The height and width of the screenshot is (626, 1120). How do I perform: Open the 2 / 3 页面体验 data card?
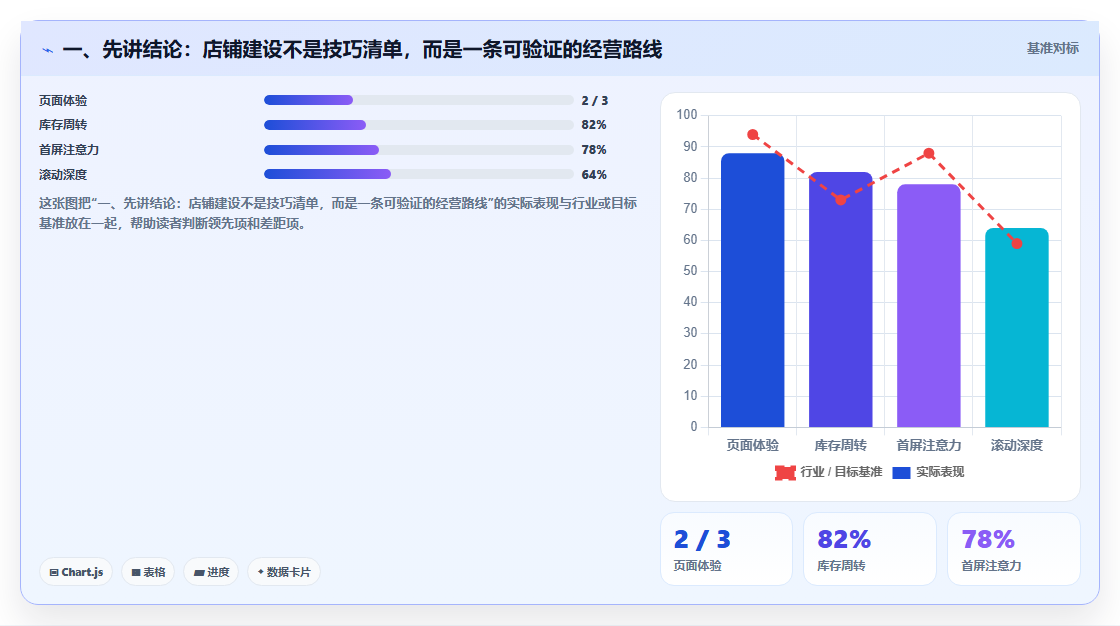click(726, 549)
